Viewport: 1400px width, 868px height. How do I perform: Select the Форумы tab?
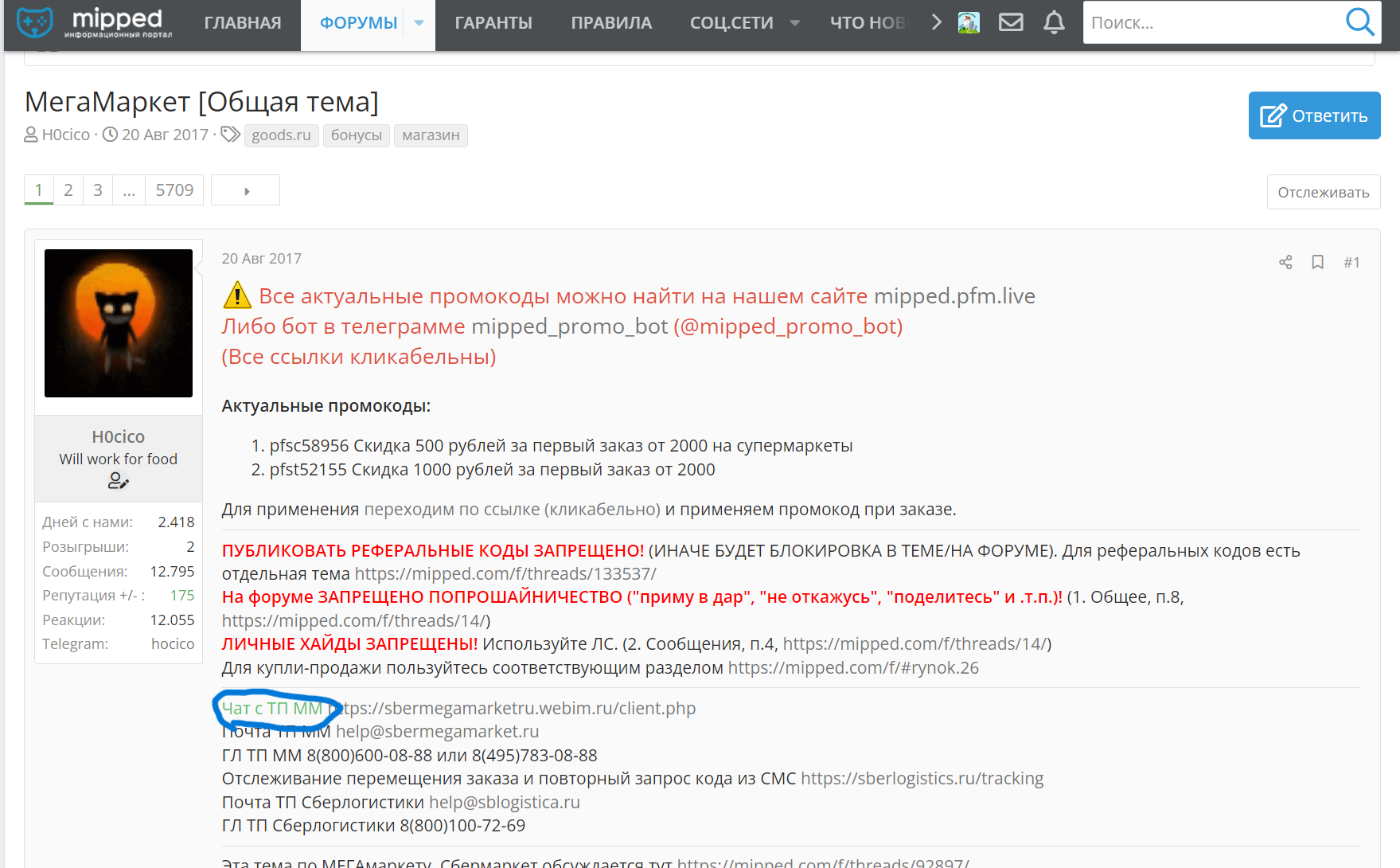(358, 23)
